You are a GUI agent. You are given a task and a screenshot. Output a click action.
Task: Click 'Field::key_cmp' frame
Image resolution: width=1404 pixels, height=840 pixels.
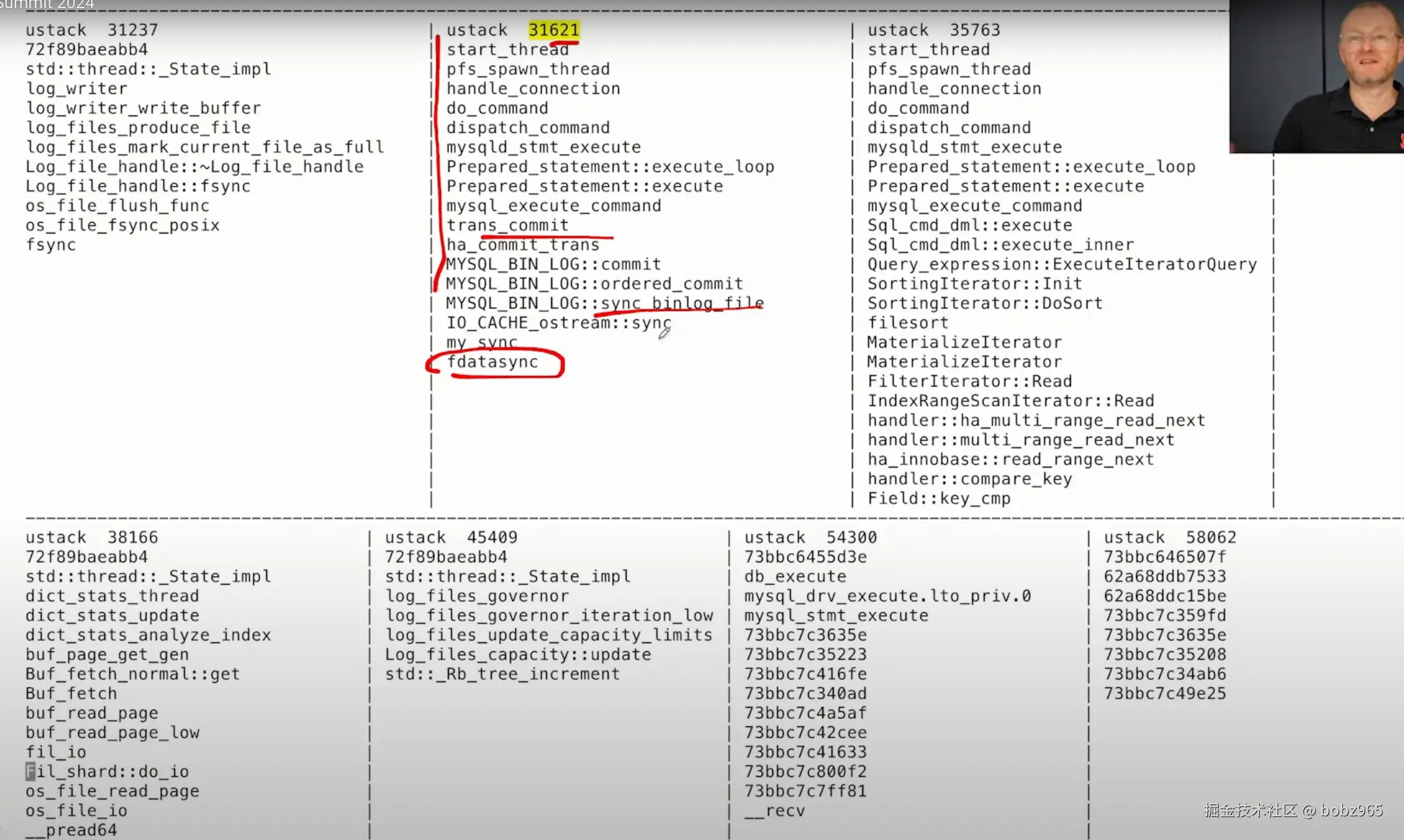(939, 499)
